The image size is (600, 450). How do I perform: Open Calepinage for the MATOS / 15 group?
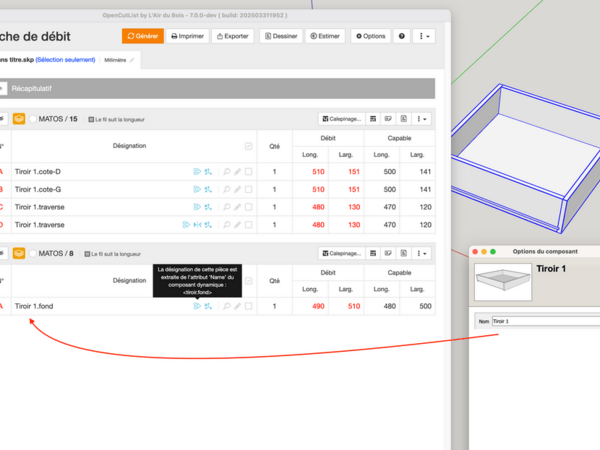pyautogui.click(x=341, y=118)
